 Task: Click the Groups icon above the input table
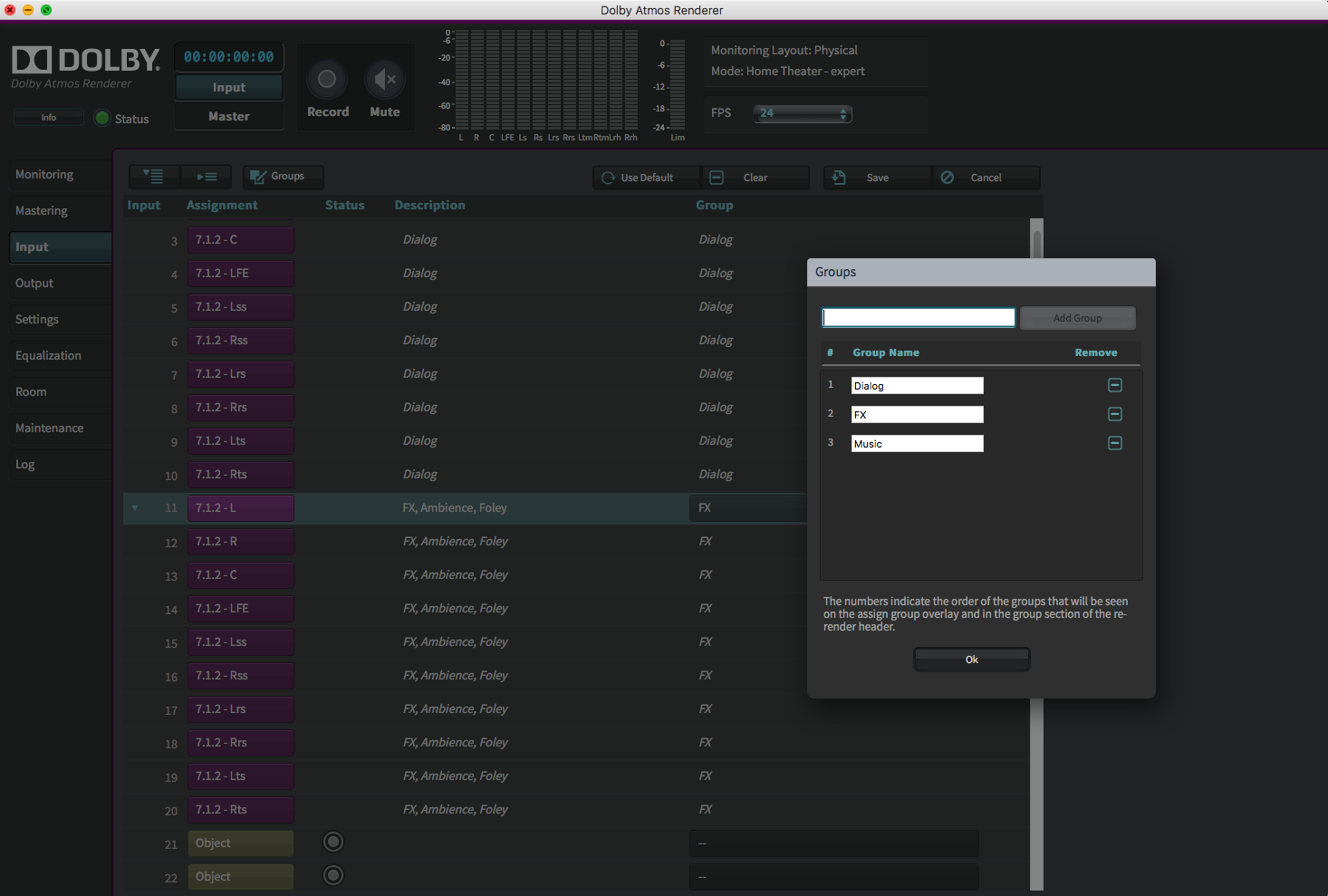260,177
